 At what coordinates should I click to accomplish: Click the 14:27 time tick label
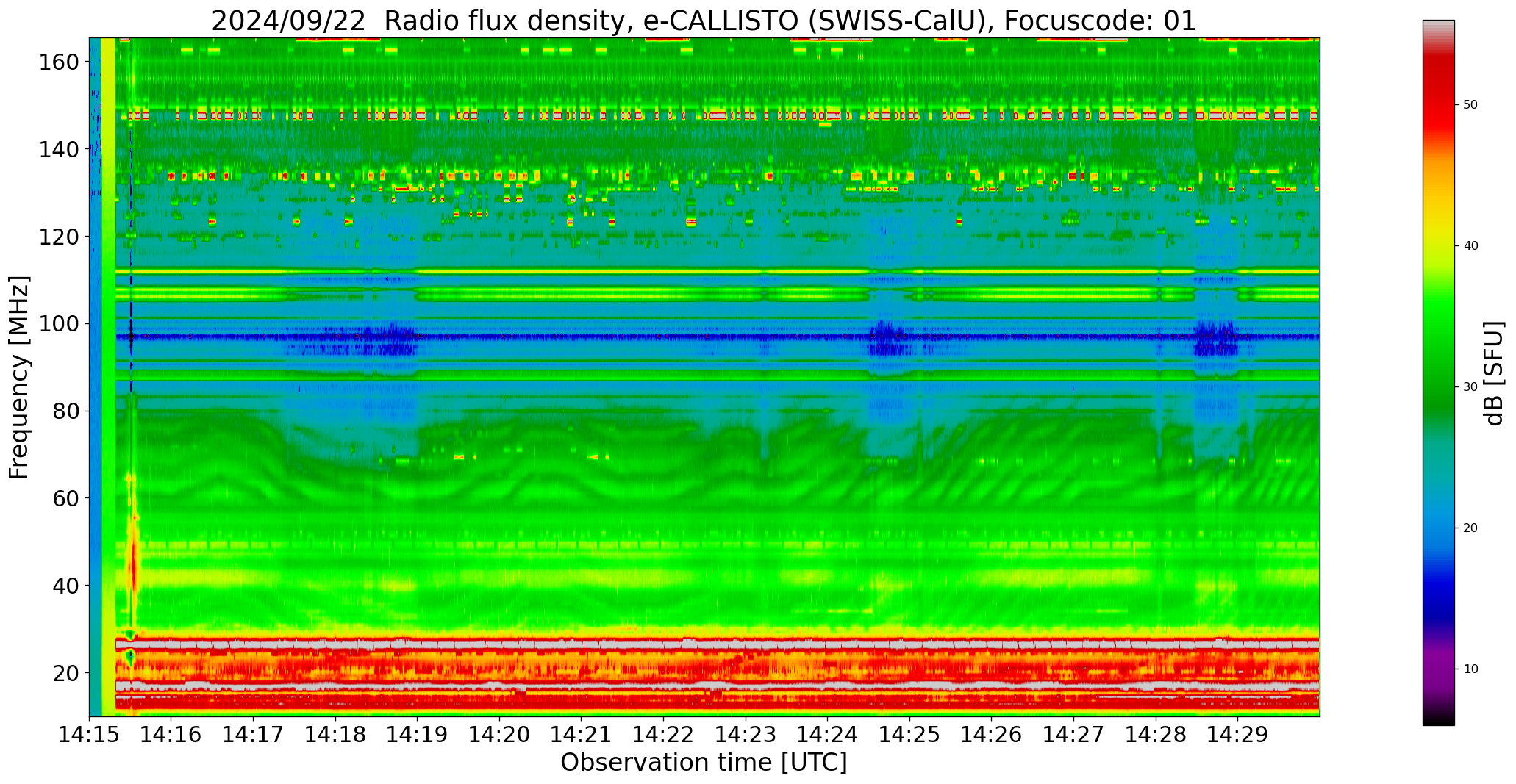pos(1073,734)
